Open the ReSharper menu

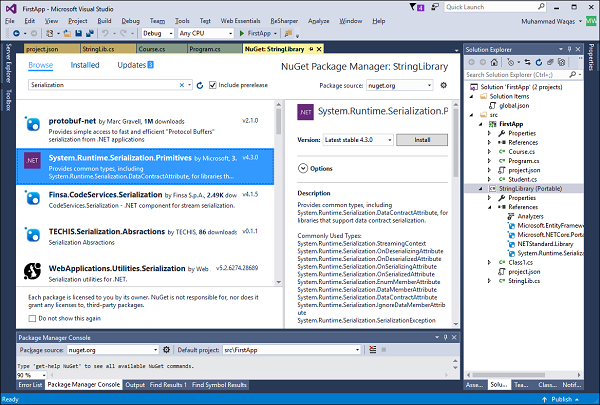(287, 20)
